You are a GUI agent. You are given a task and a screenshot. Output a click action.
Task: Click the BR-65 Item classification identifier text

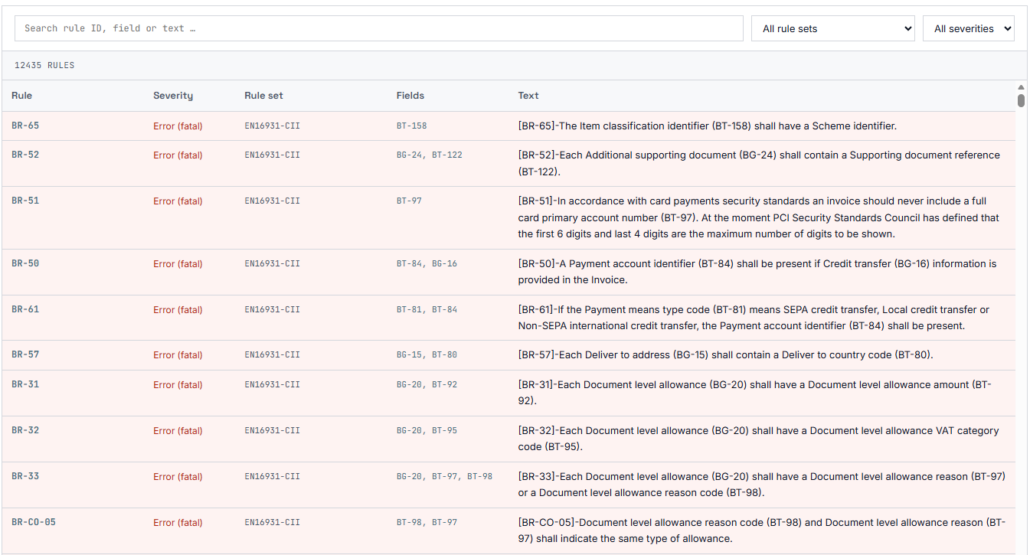point(707,126)
